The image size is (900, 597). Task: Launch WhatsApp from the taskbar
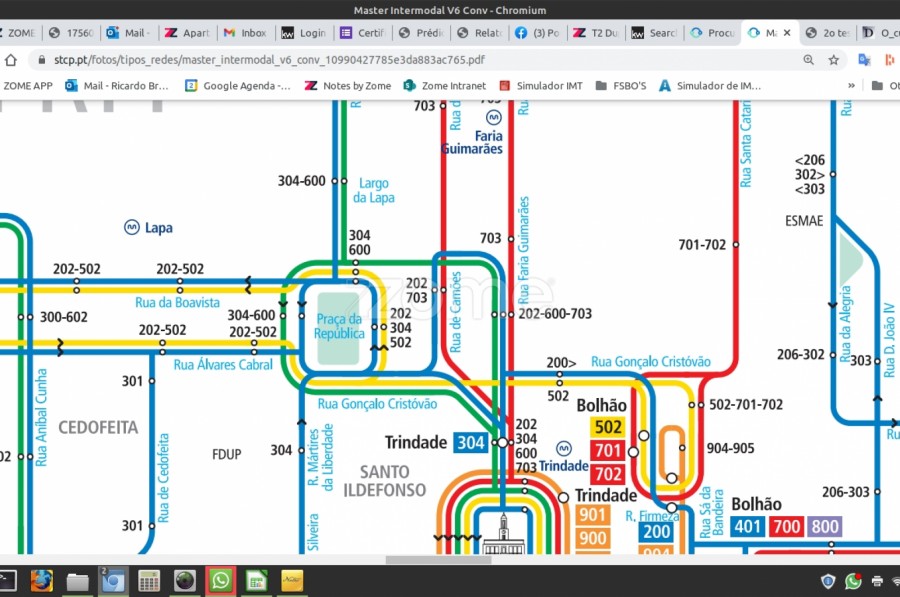click(x=220, y=580)
